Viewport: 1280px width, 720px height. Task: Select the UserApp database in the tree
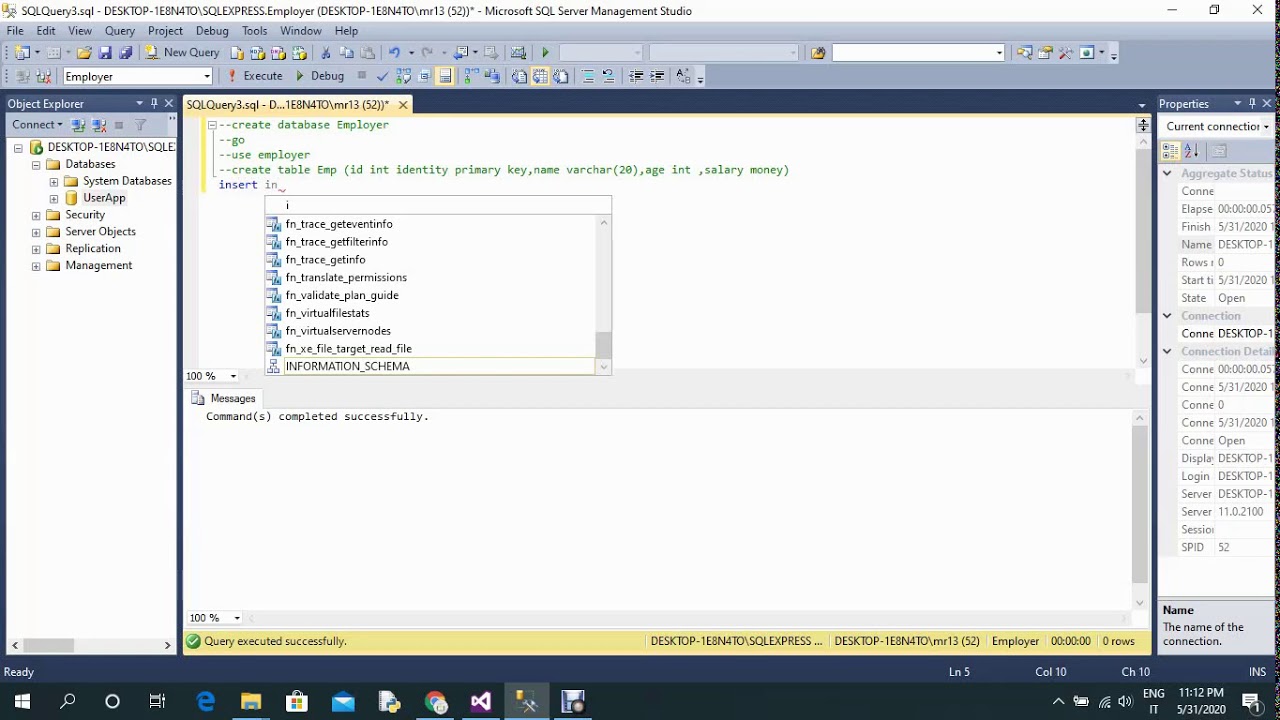(x=104, y=198)
